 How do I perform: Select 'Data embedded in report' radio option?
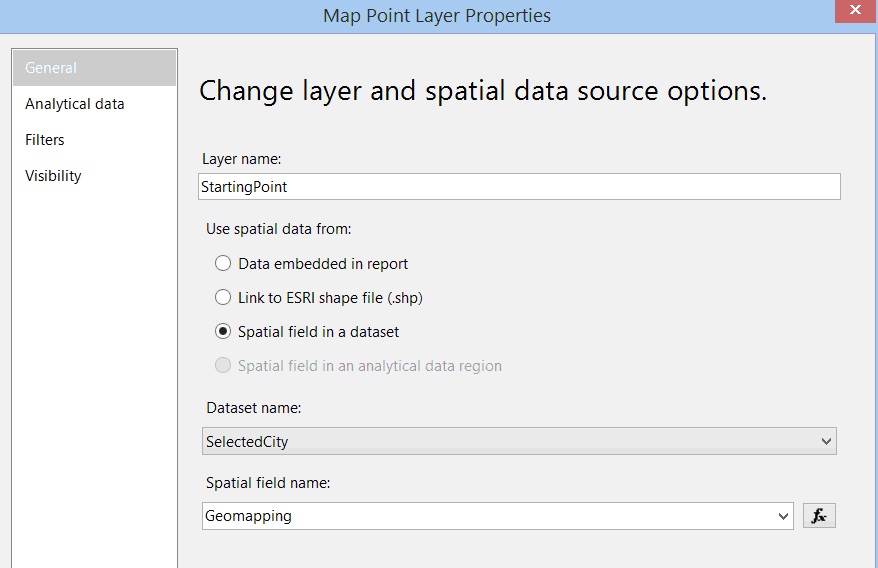(x=223, y=264)
